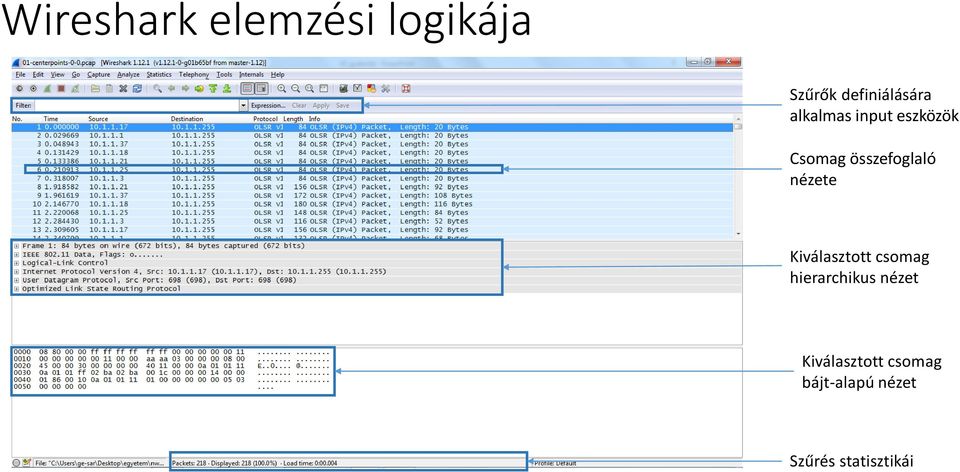
Task: Go to packet number icon
Action: pos(199,89)
